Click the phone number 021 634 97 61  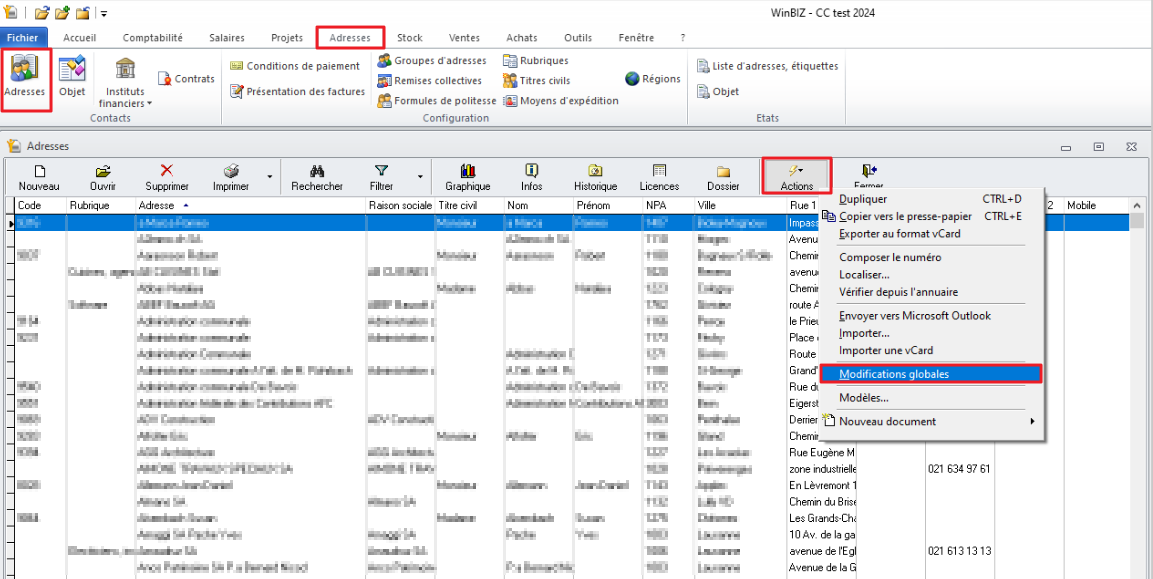tap(960, 469)
